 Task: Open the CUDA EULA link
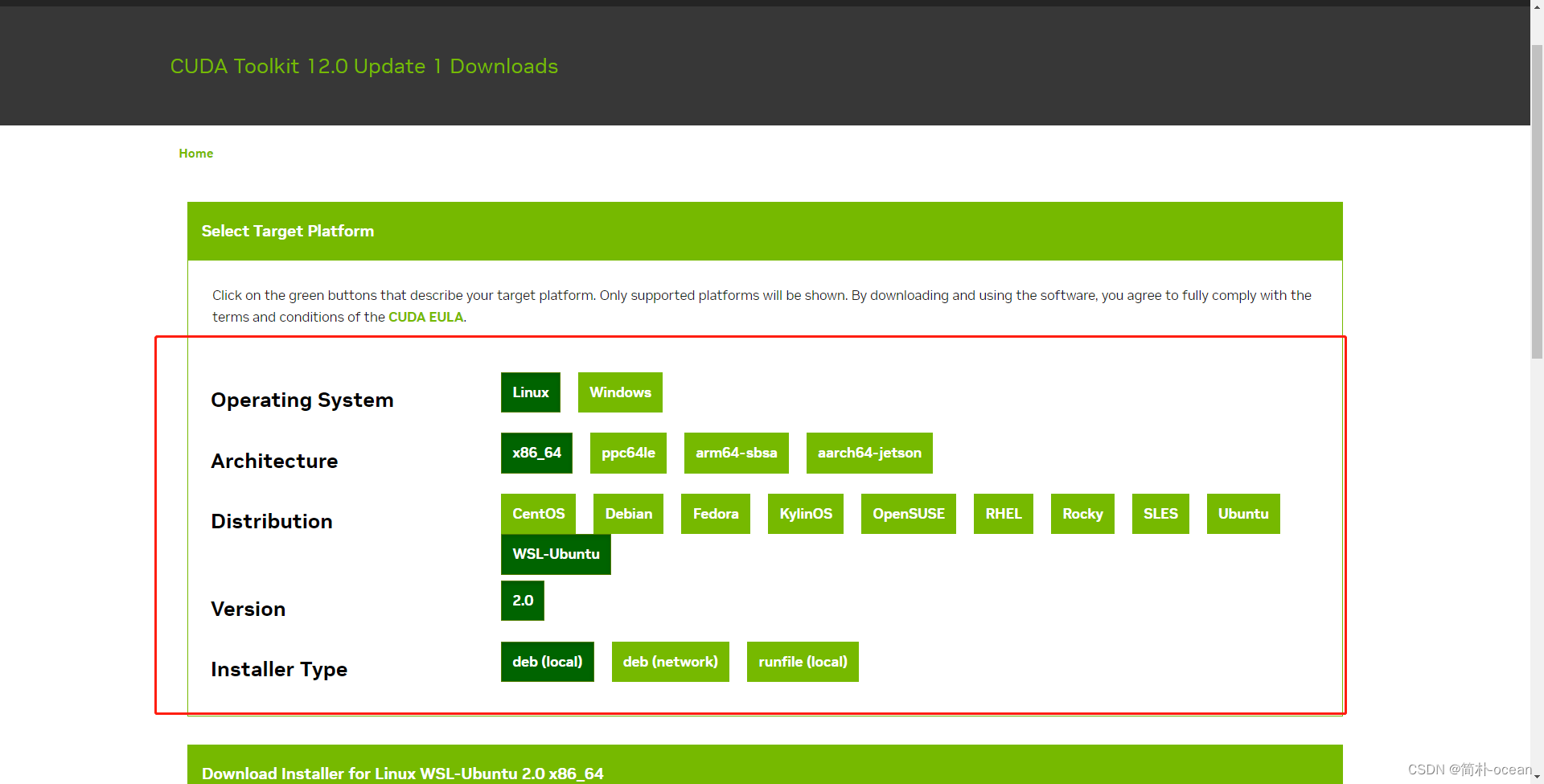425,317
